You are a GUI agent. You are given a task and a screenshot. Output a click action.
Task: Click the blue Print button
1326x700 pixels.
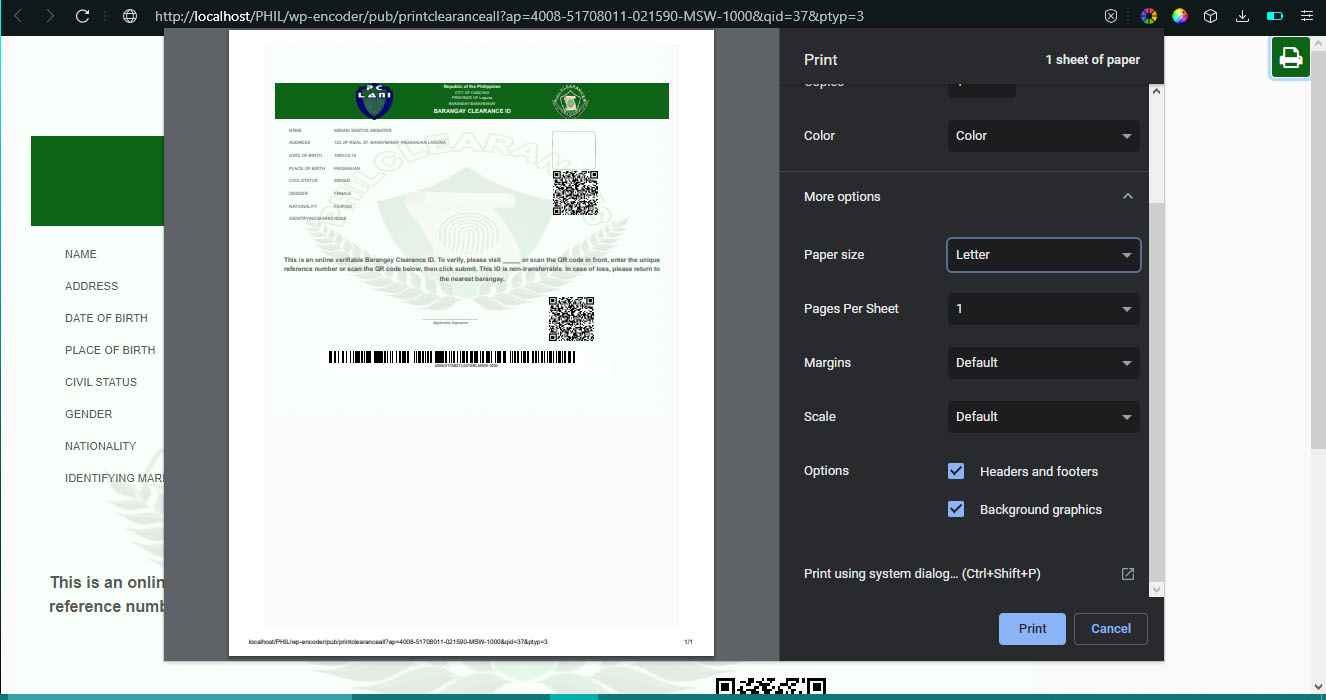pos(1032,629)
